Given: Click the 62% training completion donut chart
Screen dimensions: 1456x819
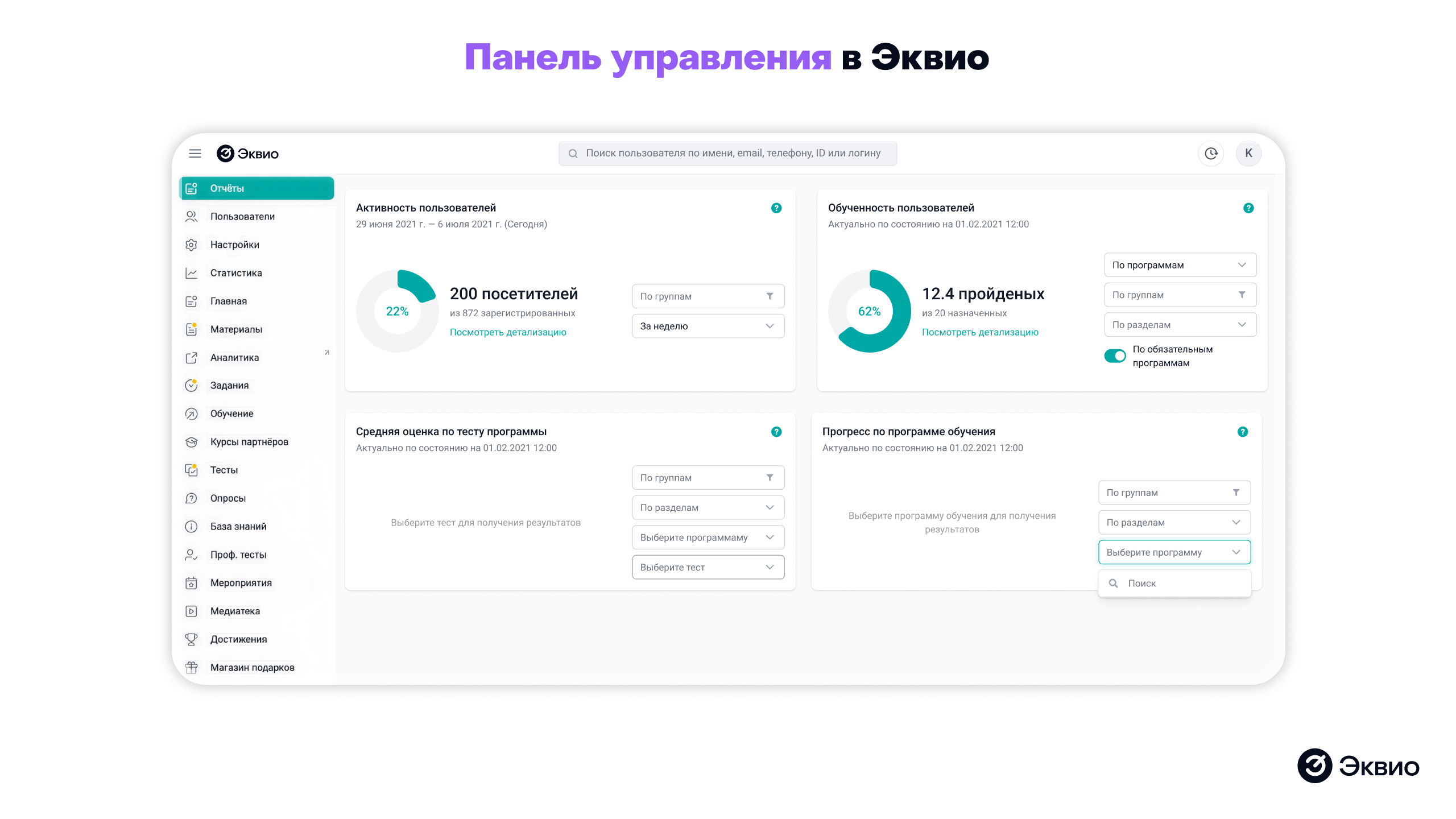Looking at the screenshot, I should tap(870, 311).
